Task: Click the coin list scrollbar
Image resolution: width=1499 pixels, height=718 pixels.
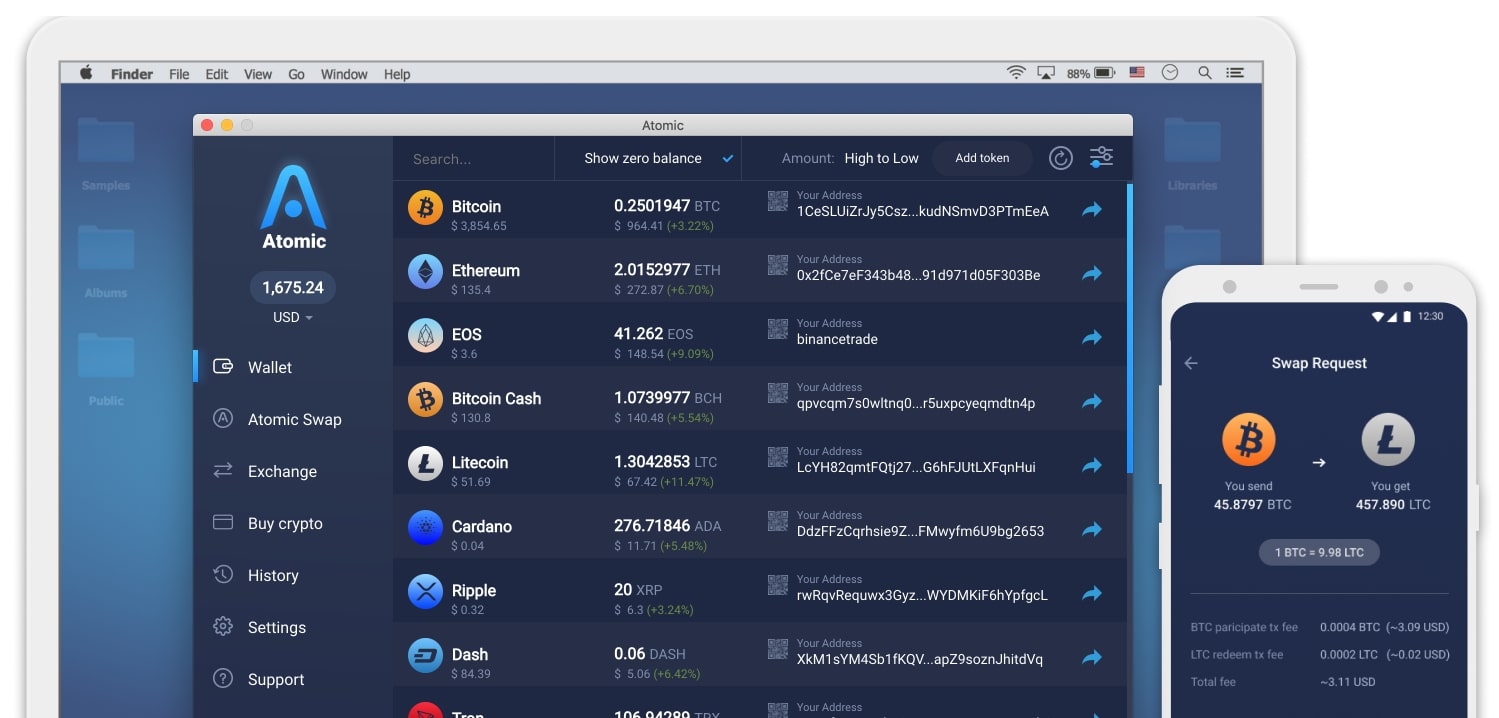Action: [1130, 327]
